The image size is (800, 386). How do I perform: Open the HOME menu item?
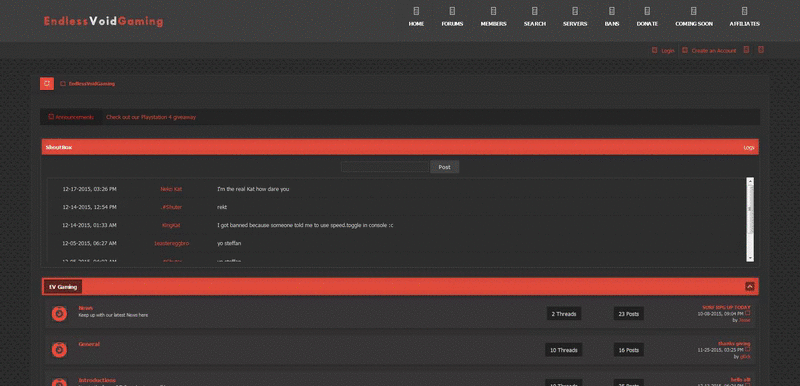click(x=416, y=24)
